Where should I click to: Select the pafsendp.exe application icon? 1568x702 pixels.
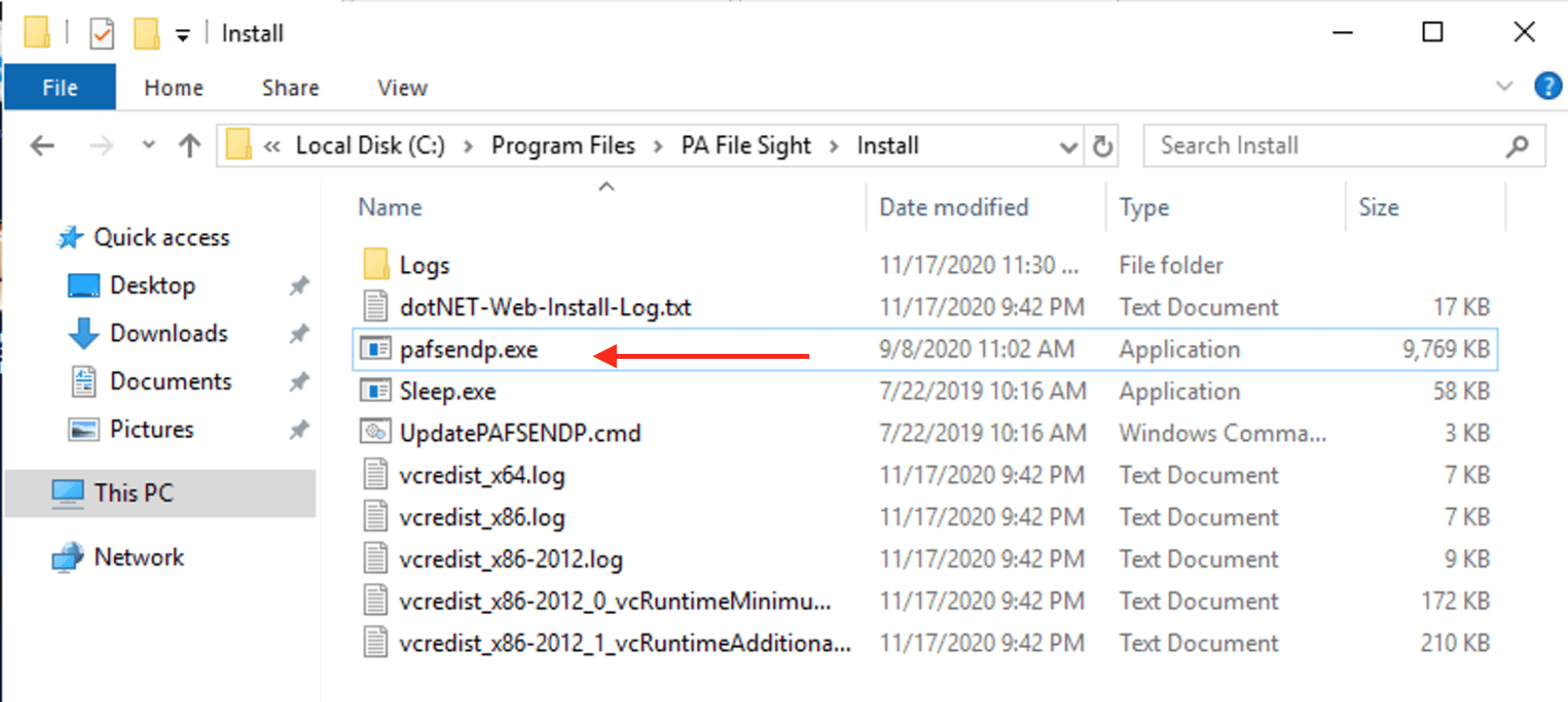point(375,349)
